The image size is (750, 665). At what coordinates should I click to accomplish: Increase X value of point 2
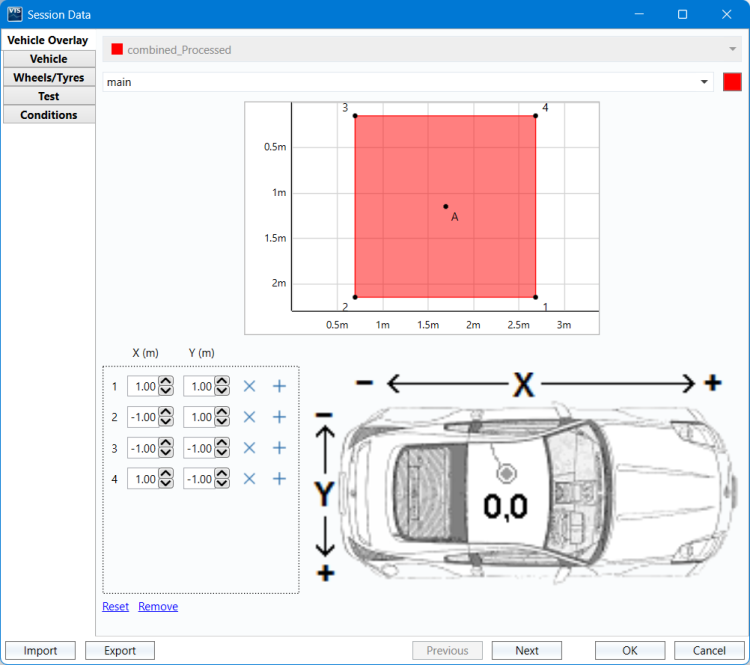click(166, 412)
